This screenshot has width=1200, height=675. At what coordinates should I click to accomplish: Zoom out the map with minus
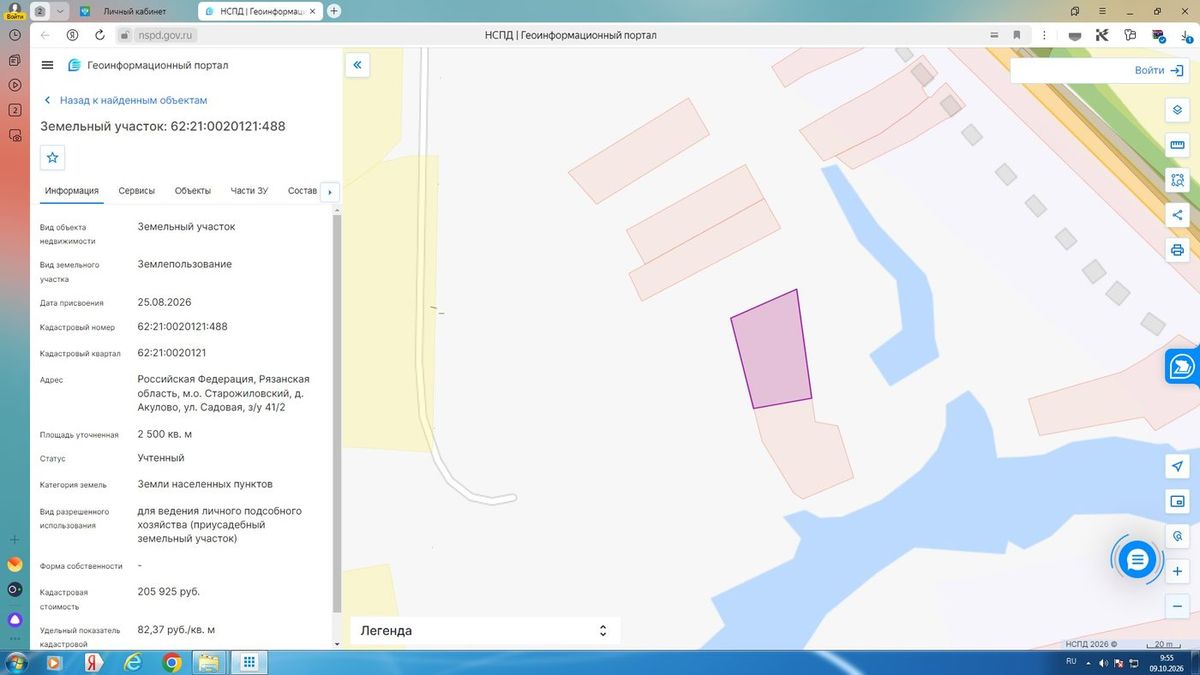point(1177,606)
